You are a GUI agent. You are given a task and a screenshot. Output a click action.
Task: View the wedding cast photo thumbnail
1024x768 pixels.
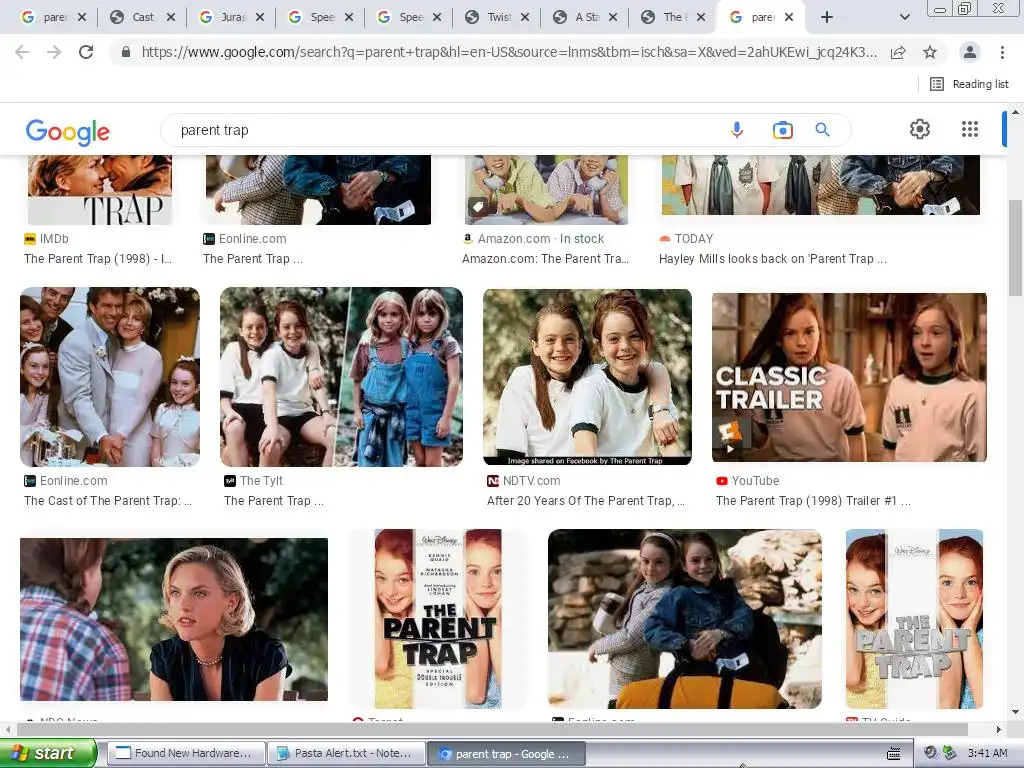pyautogui.click(x=110, y=377)
